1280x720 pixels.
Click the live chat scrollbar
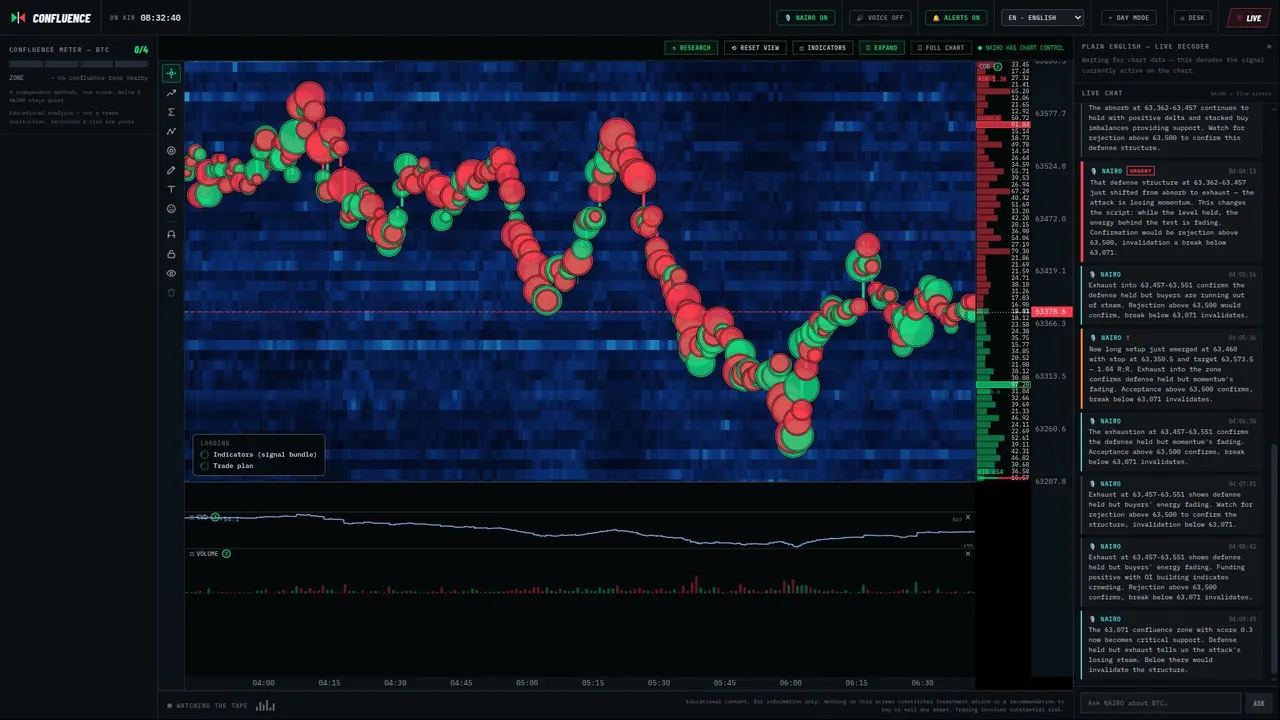1275,560
